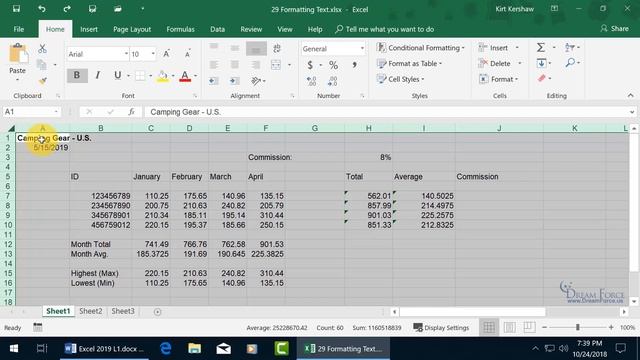This screenshot has height=360, width=640.
Task: Cut selection with the scissors icon
Action: coord(42,49)
